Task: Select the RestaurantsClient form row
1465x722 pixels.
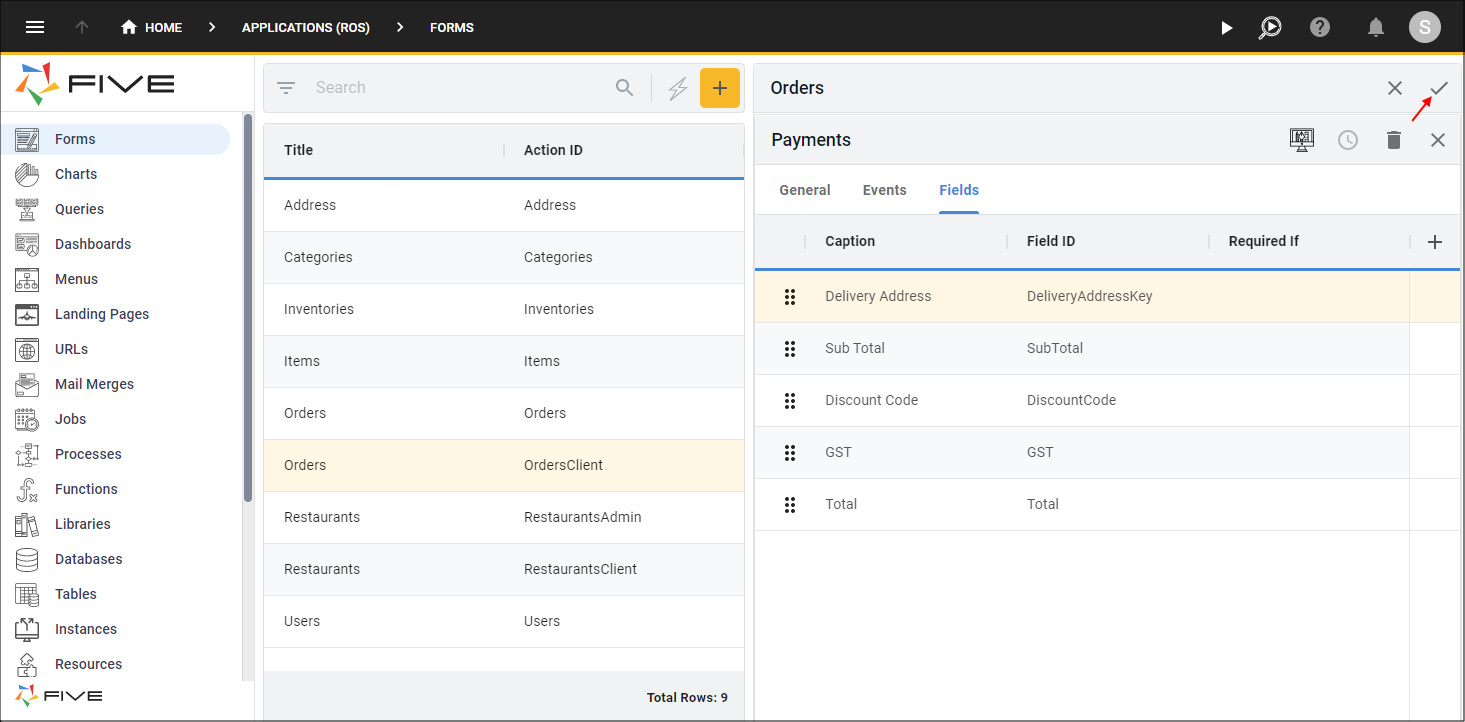Action: click(504, 569)
